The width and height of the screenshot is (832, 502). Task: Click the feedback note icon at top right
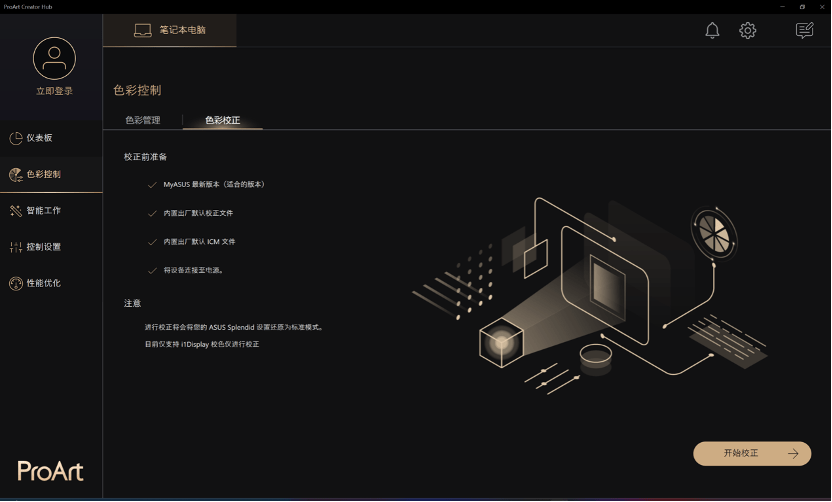click(x=804, y=31)
